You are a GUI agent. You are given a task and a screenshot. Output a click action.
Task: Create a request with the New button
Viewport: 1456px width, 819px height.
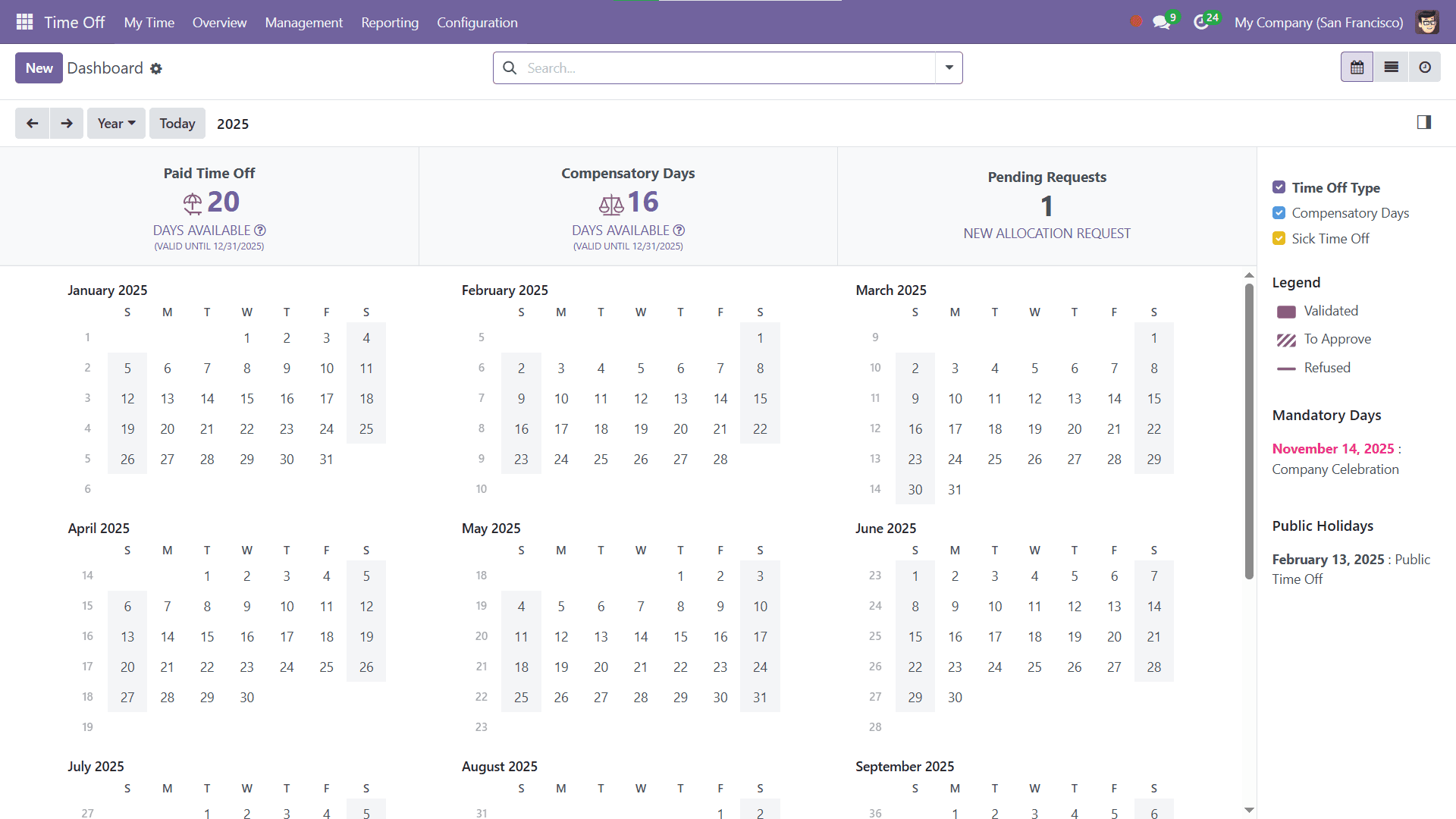[x=39, y=67]
